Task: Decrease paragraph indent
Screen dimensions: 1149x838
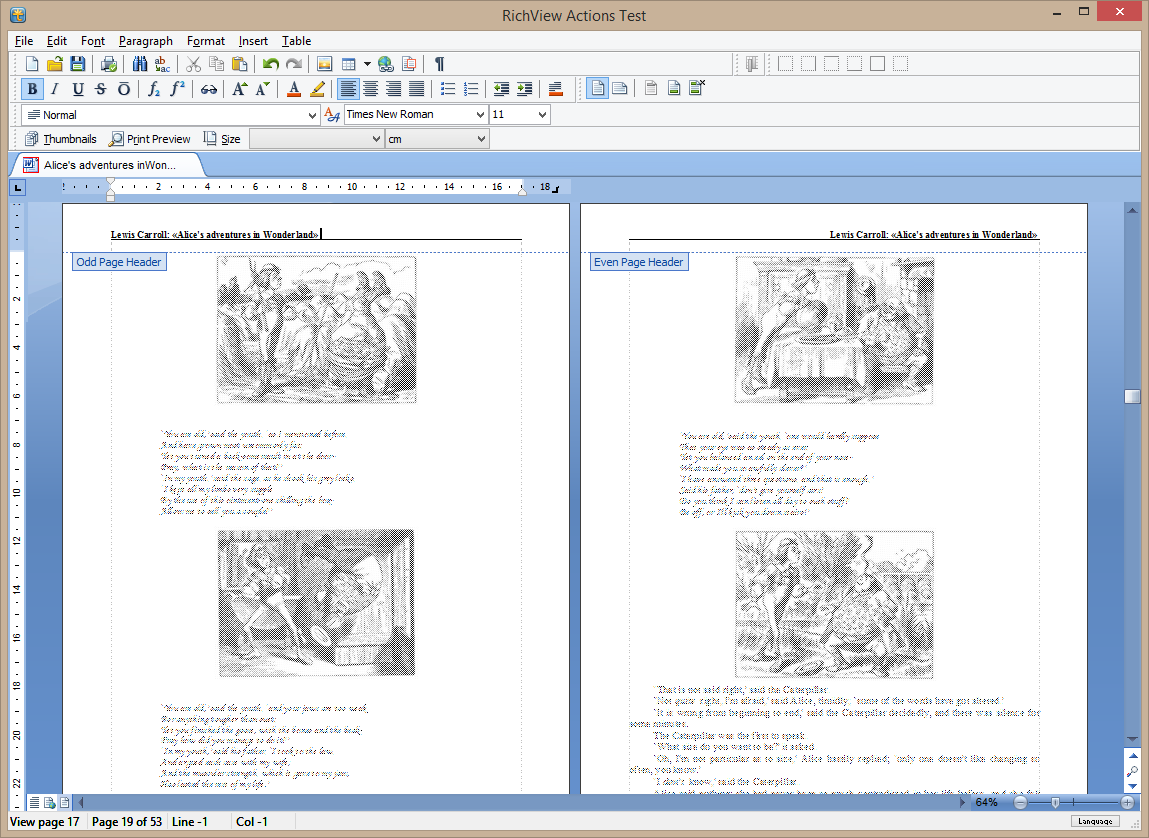Action: click(501, 89)
